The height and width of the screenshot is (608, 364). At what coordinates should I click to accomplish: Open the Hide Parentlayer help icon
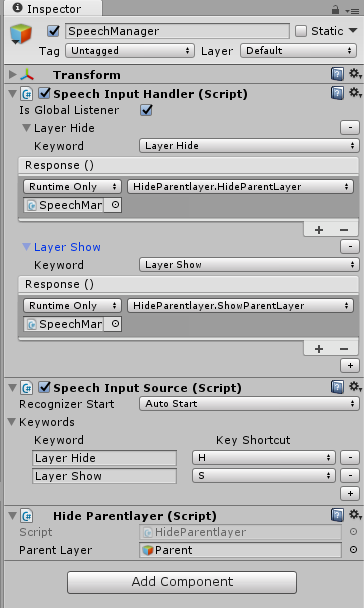click(337, 515)
